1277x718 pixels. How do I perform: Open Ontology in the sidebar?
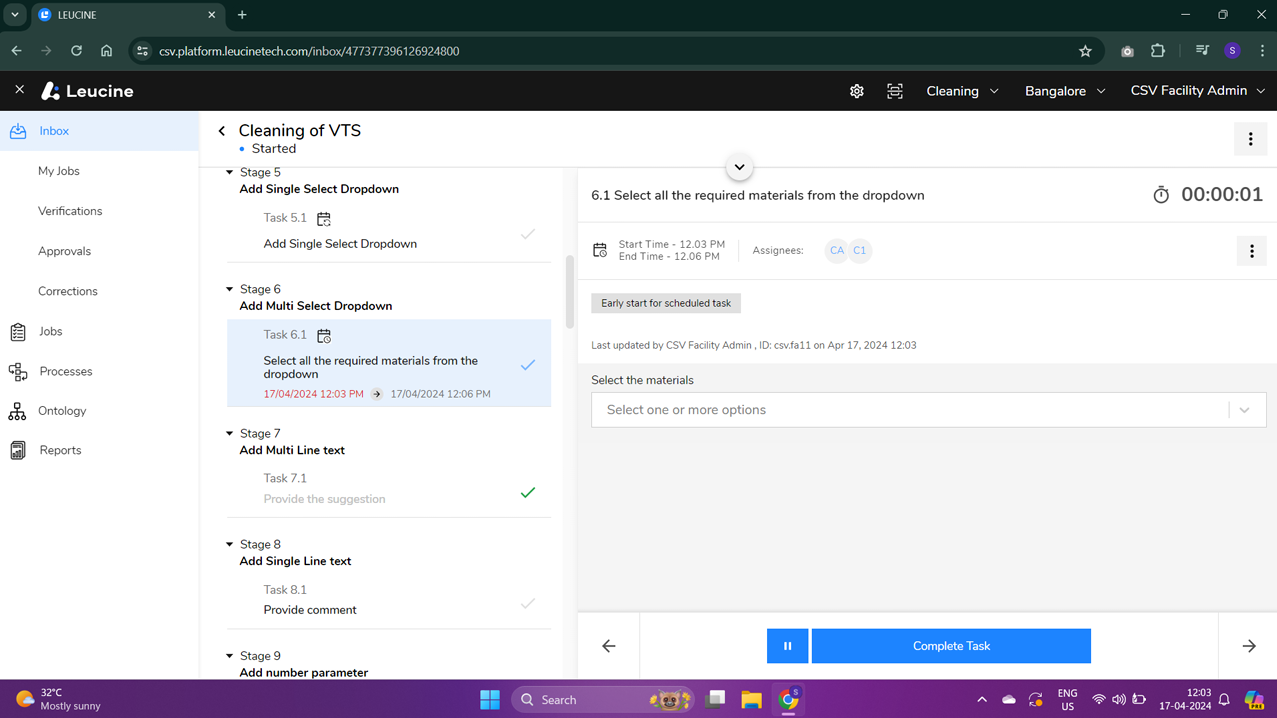coord(62,411)
